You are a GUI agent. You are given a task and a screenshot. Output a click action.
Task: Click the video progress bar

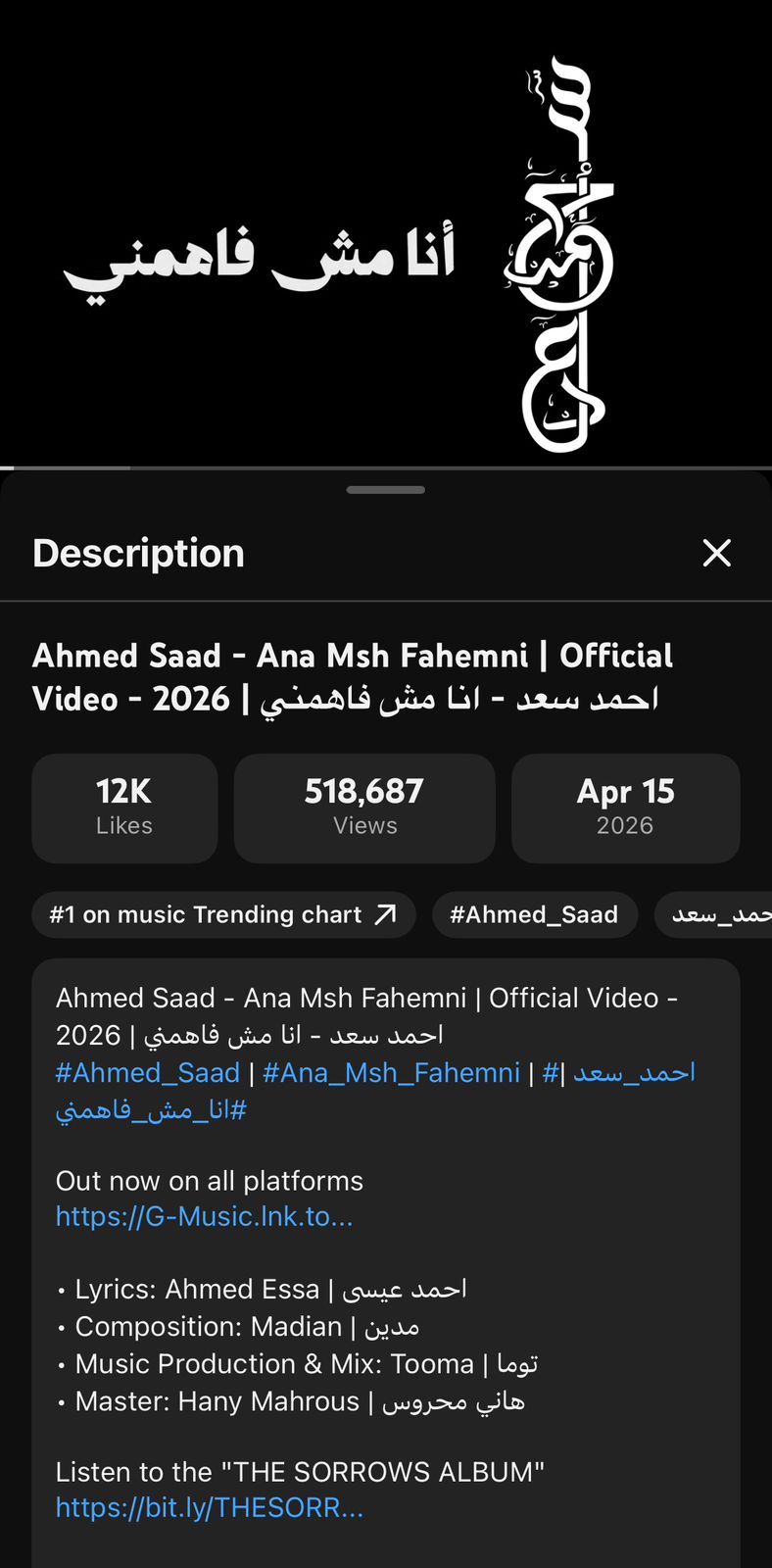pos(386,467)
